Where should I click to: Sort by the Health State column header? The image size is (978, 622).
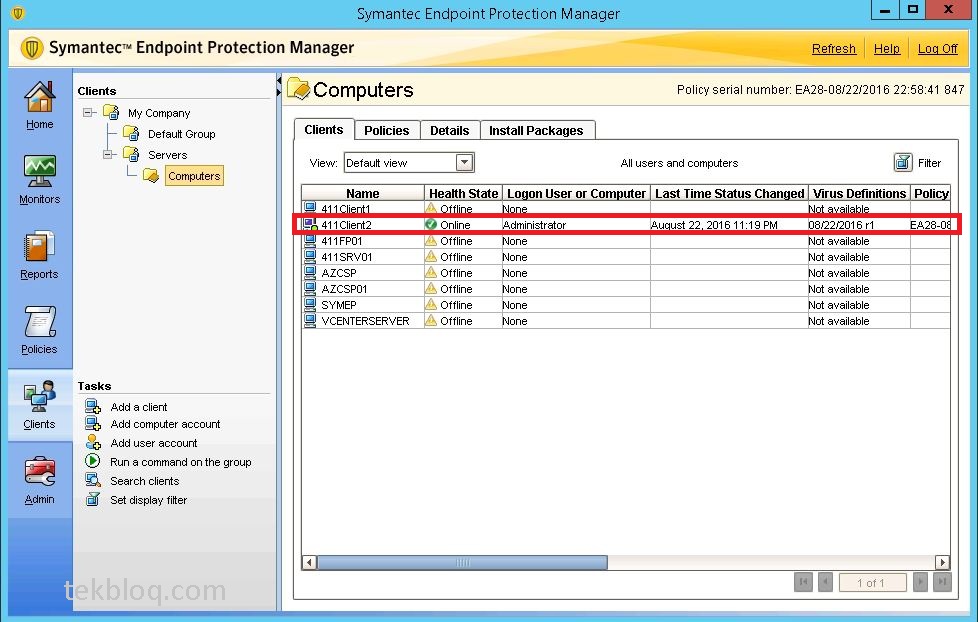(x=463, y=193)
